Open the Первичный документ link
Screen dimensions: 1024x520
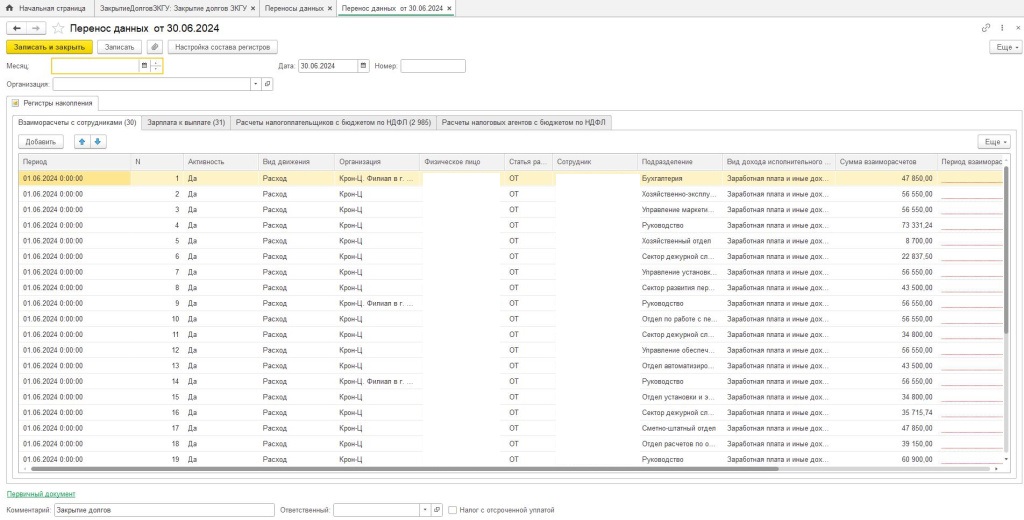coord(40,495)
